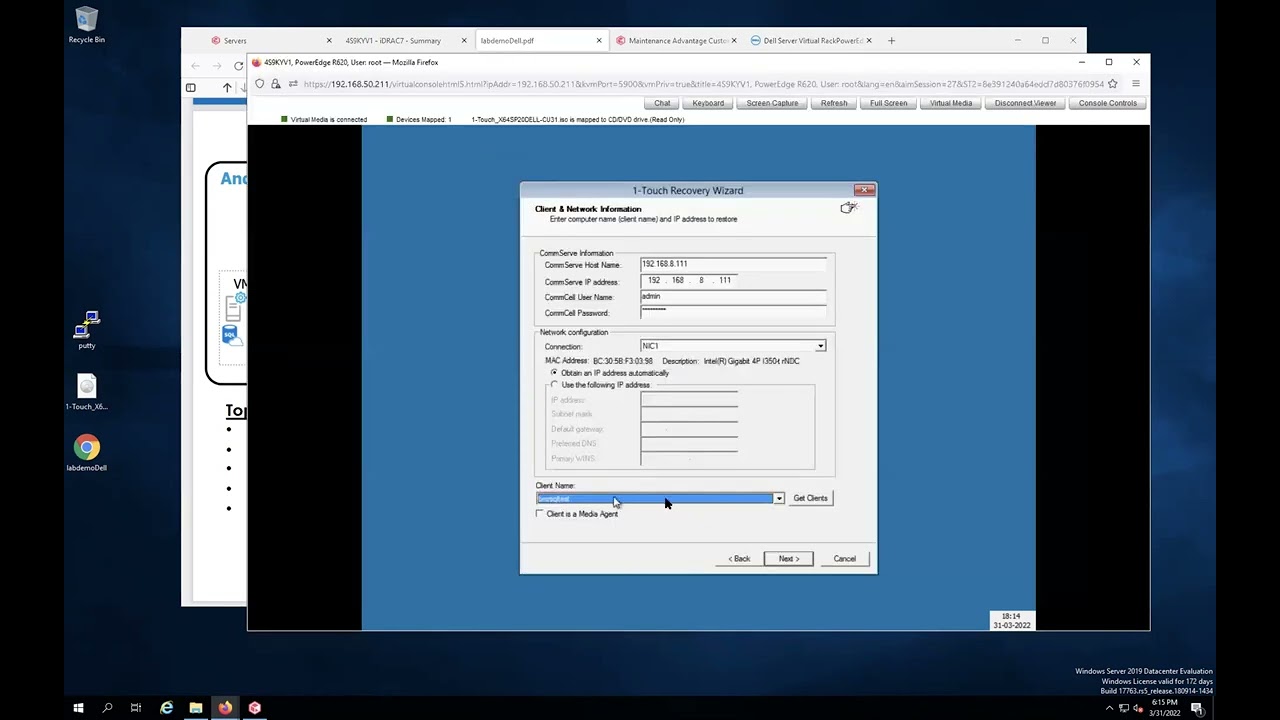Open the Console Controls panel

coord(1107,103)
